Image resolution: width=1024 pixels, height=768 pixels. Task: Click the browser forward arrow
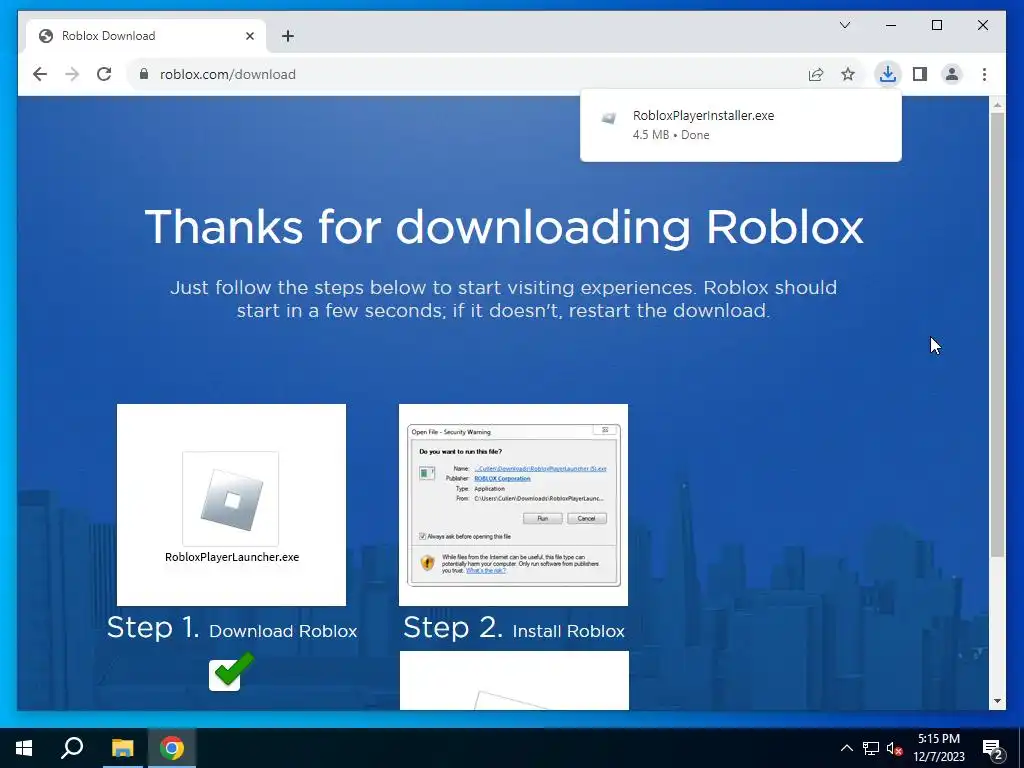pyautogui.click(x=72, y=74)
